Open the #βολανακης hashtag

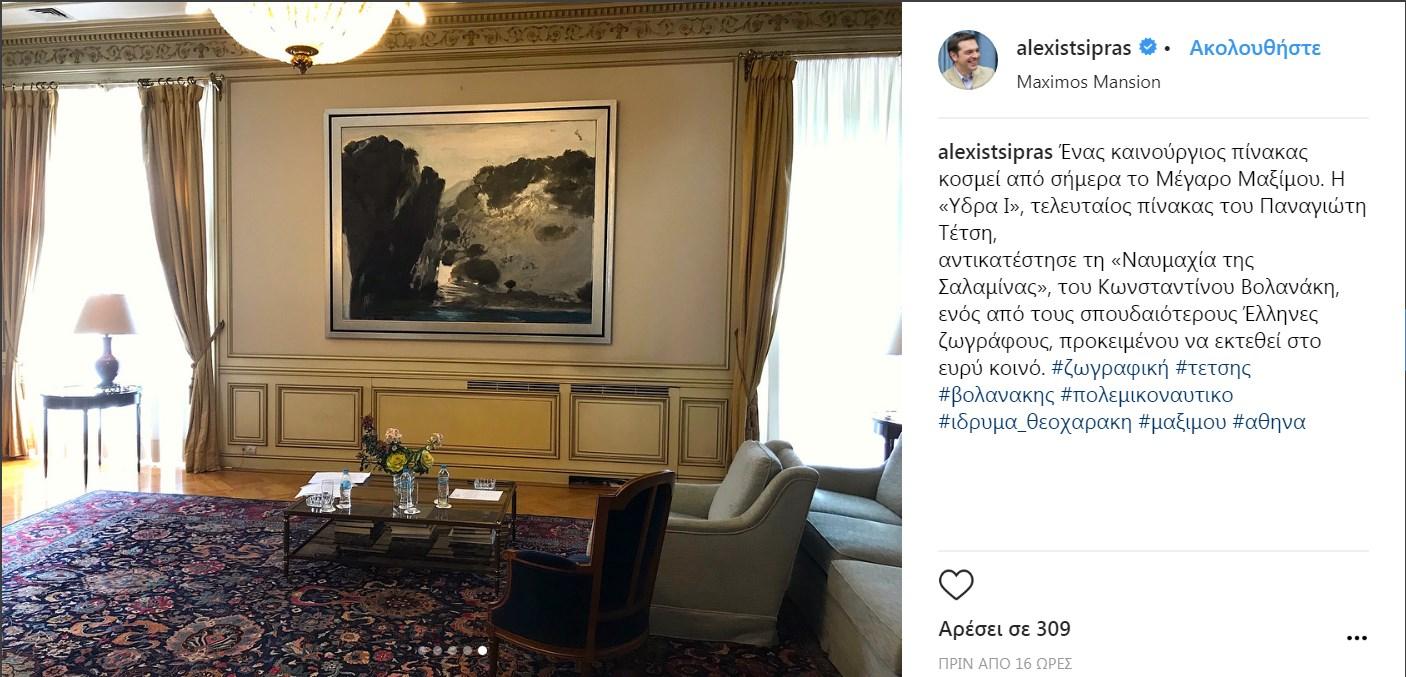996,395
